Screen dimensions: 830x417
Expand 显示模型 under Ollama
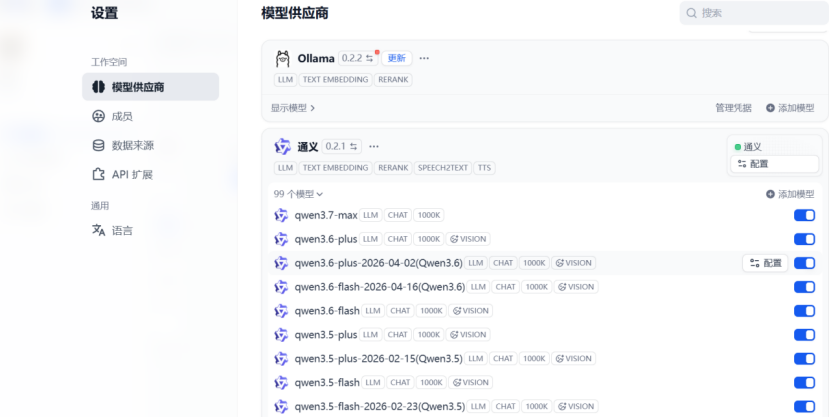pyautogui.click(x=293, y=108)
